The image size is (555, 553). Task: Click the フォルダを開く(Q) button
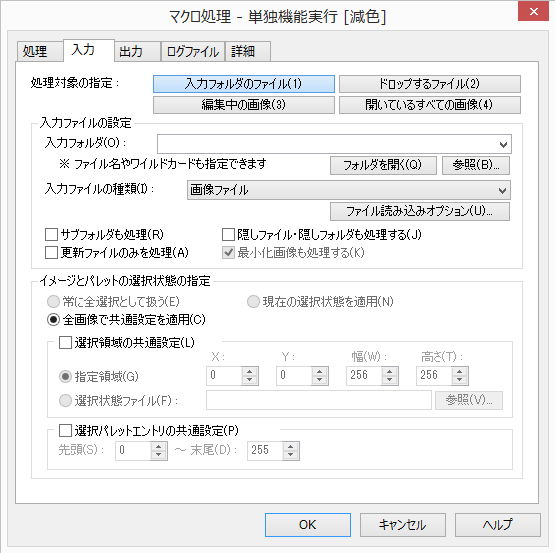(x=383, y=165)
